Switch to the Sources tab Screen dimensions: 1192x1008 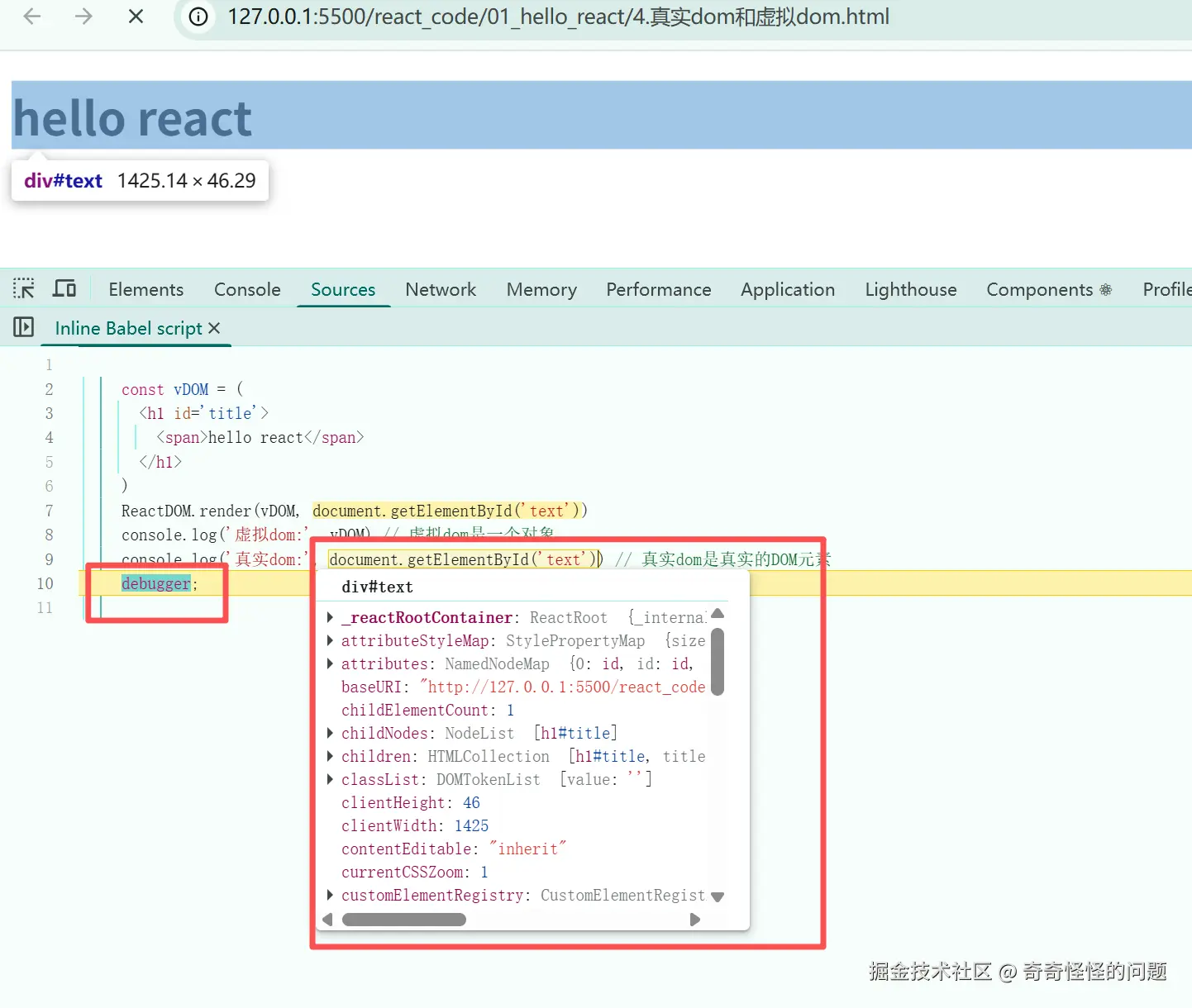(x=343, y=289)
